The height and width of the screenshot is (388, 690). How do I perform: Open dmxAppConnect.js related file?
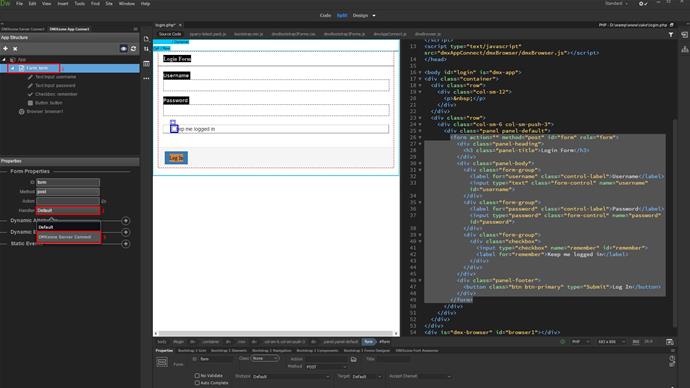(390, 34)
